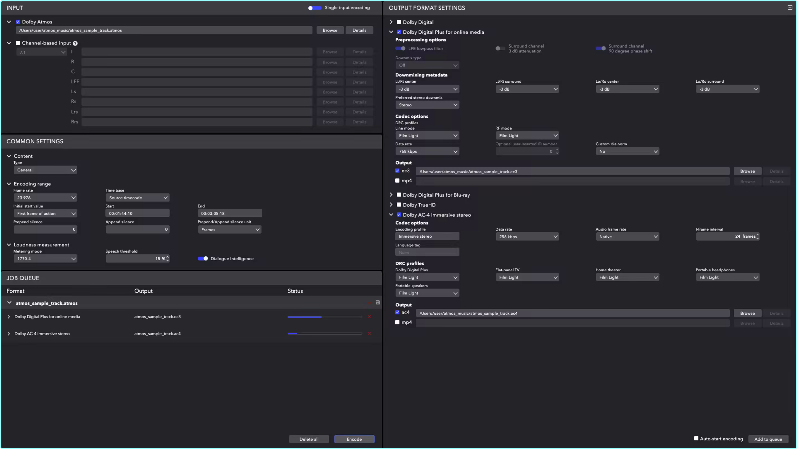This screenshot has height=449, width=797.
Task: Collapse atmos_sample_track.atmos job group
Action: 9,303
